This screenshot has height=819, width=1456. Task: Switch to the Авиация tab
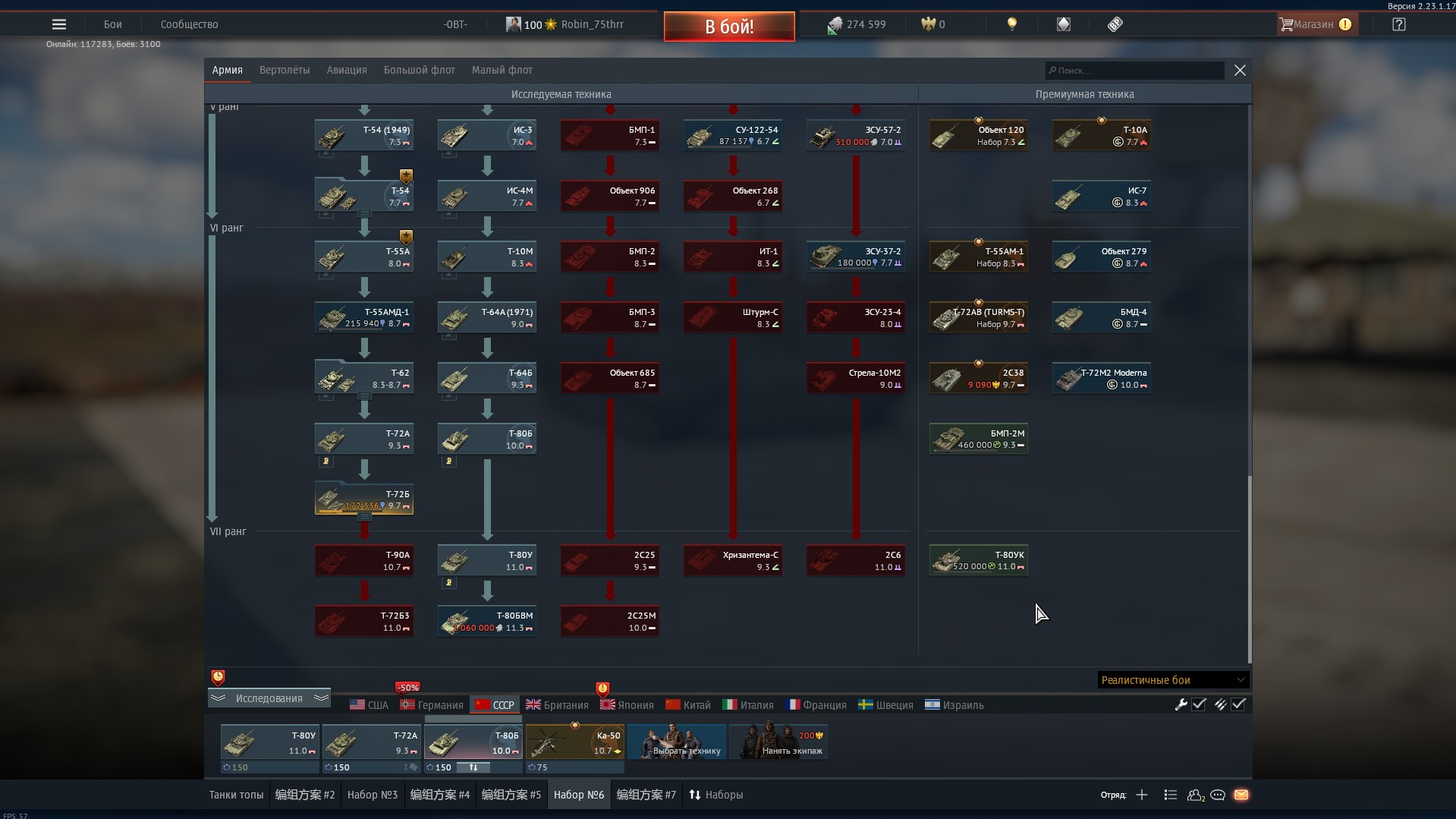click(x=347, y=70)
